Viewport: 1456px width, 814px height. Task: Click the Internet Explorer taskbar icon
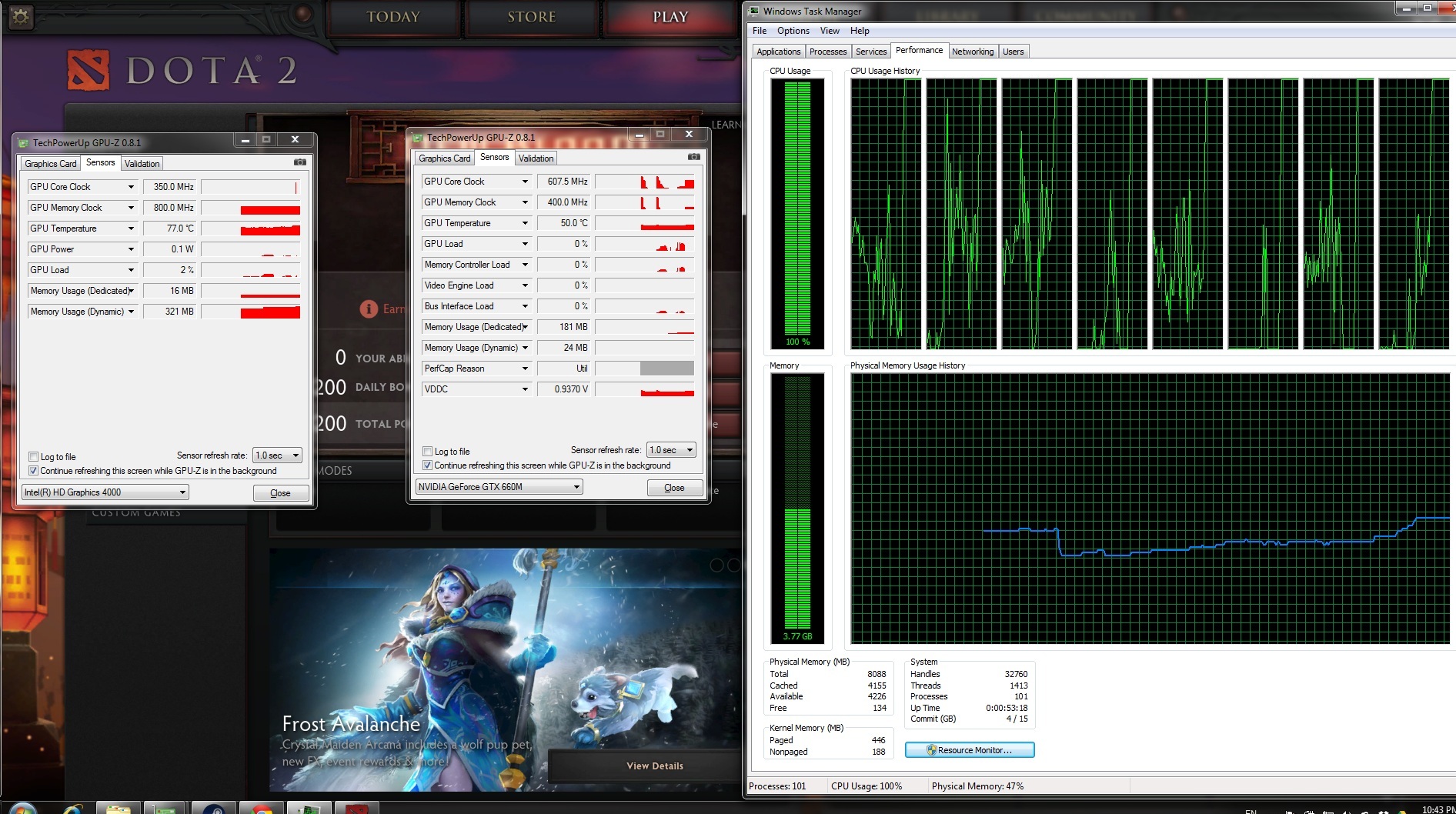click(72, 808)
